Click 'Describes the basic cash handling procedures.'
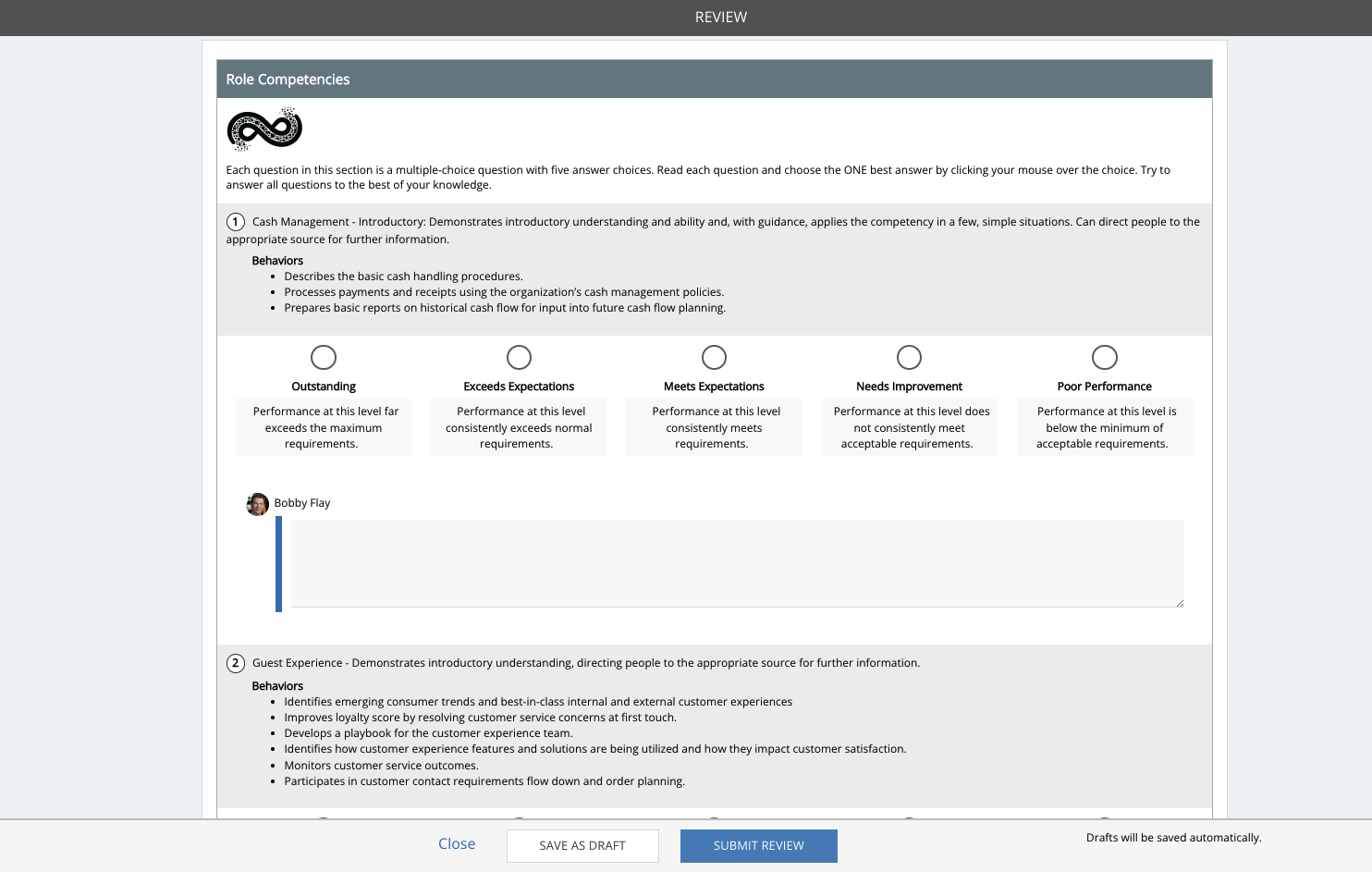Image resolution: width=1372 pixels, height=872 pixels. (x=403, y=276)
